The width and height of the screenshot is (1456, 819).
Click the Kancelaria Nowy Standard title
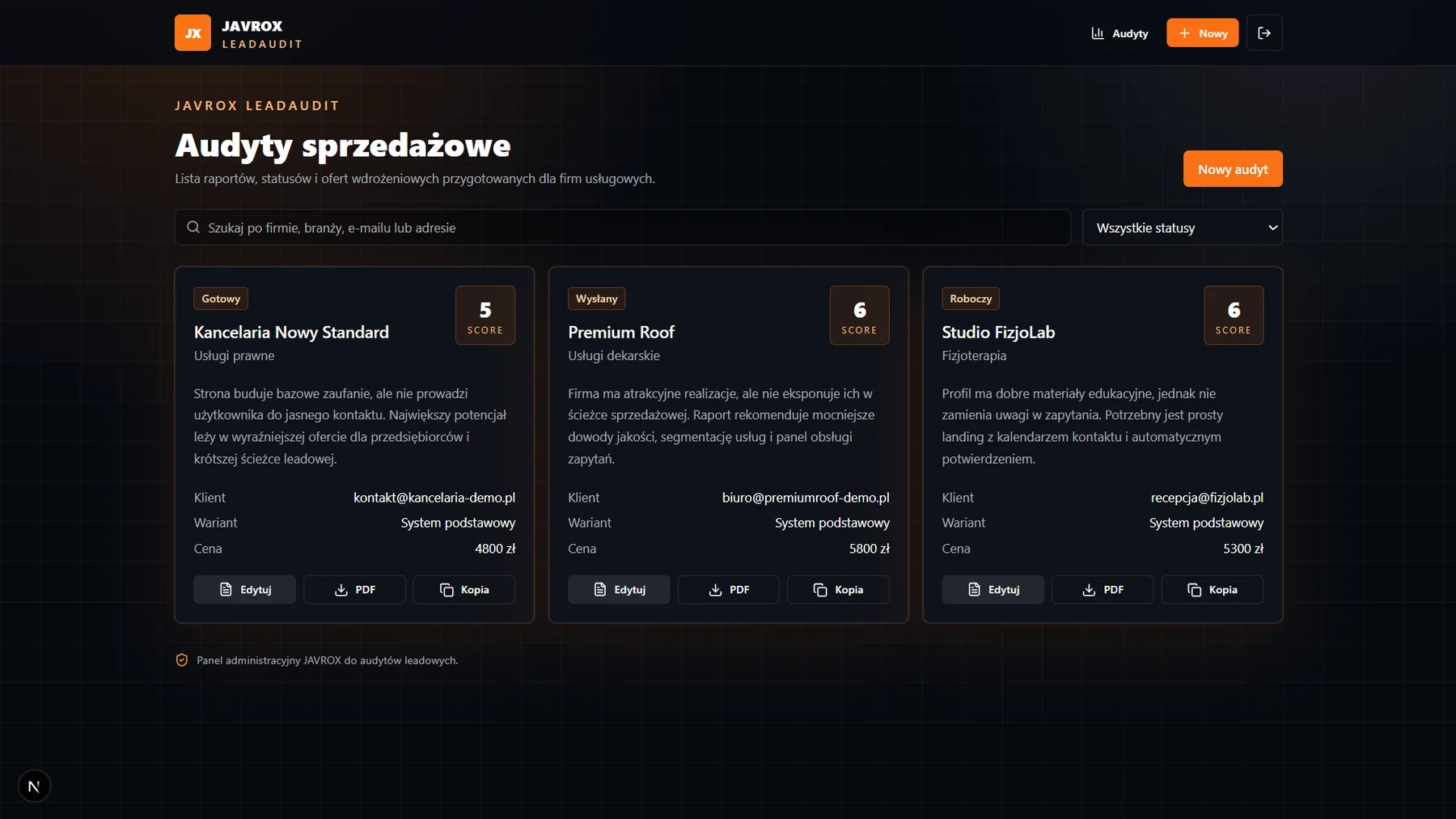pos(291,333)
